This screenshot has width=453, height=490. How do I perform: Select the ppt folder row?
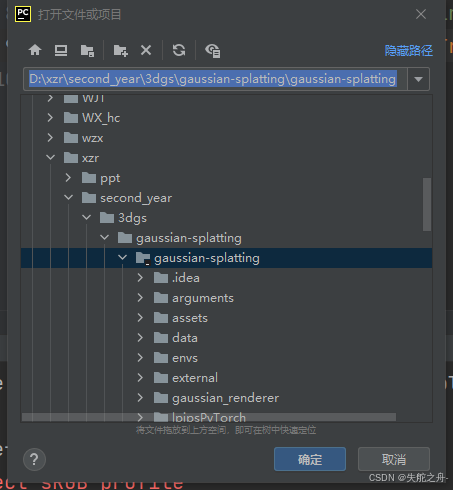(x=226, y=178)
